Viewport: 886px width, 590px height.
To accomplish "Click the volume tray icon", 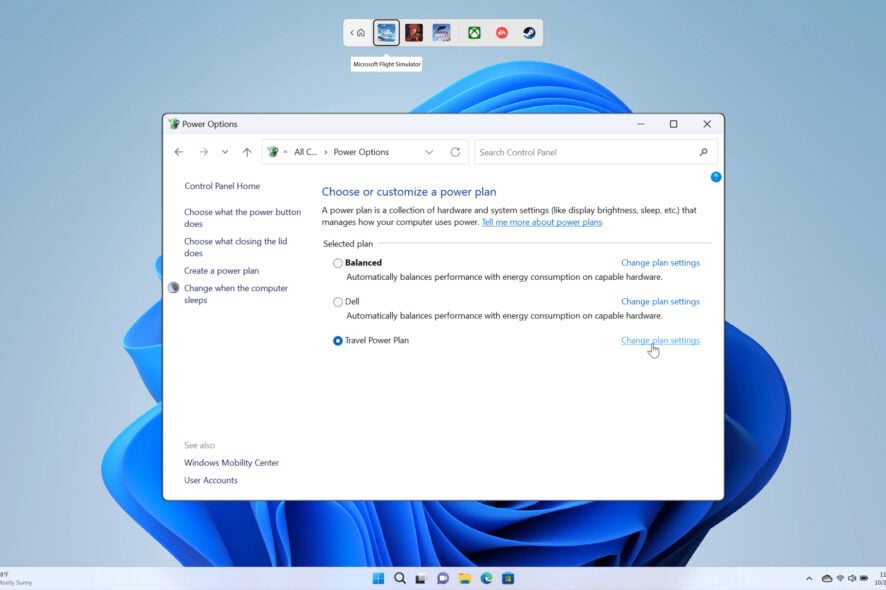I will point(852,579).
